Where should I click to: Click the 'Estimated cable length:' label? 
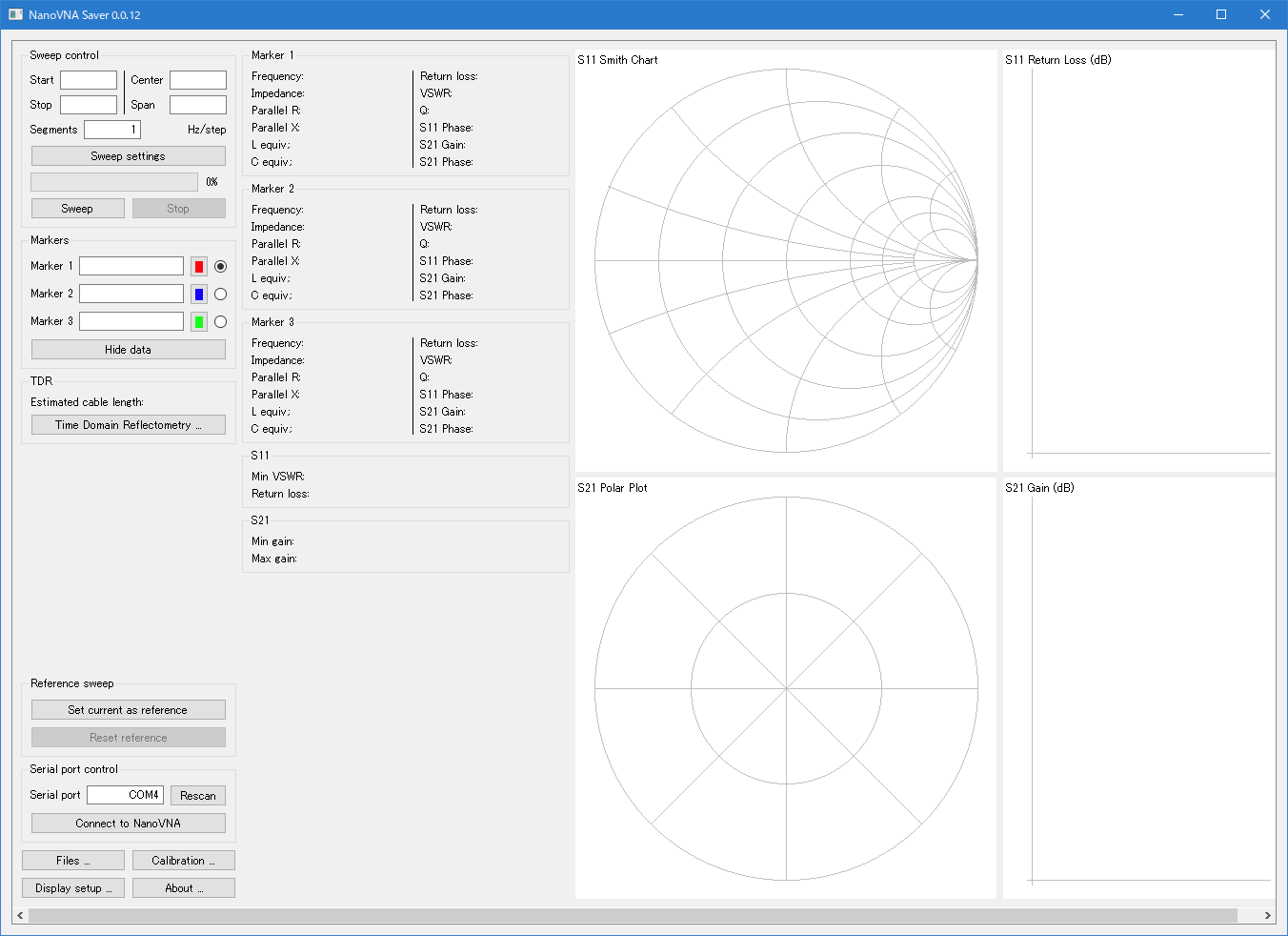tap(87, 402)
